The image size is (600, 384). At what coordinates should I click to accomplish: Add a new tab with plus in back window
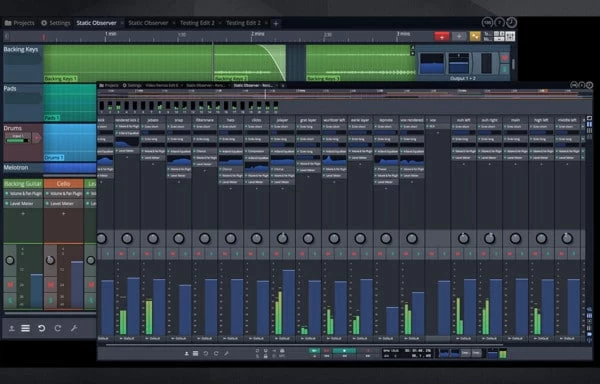[276, 23]
